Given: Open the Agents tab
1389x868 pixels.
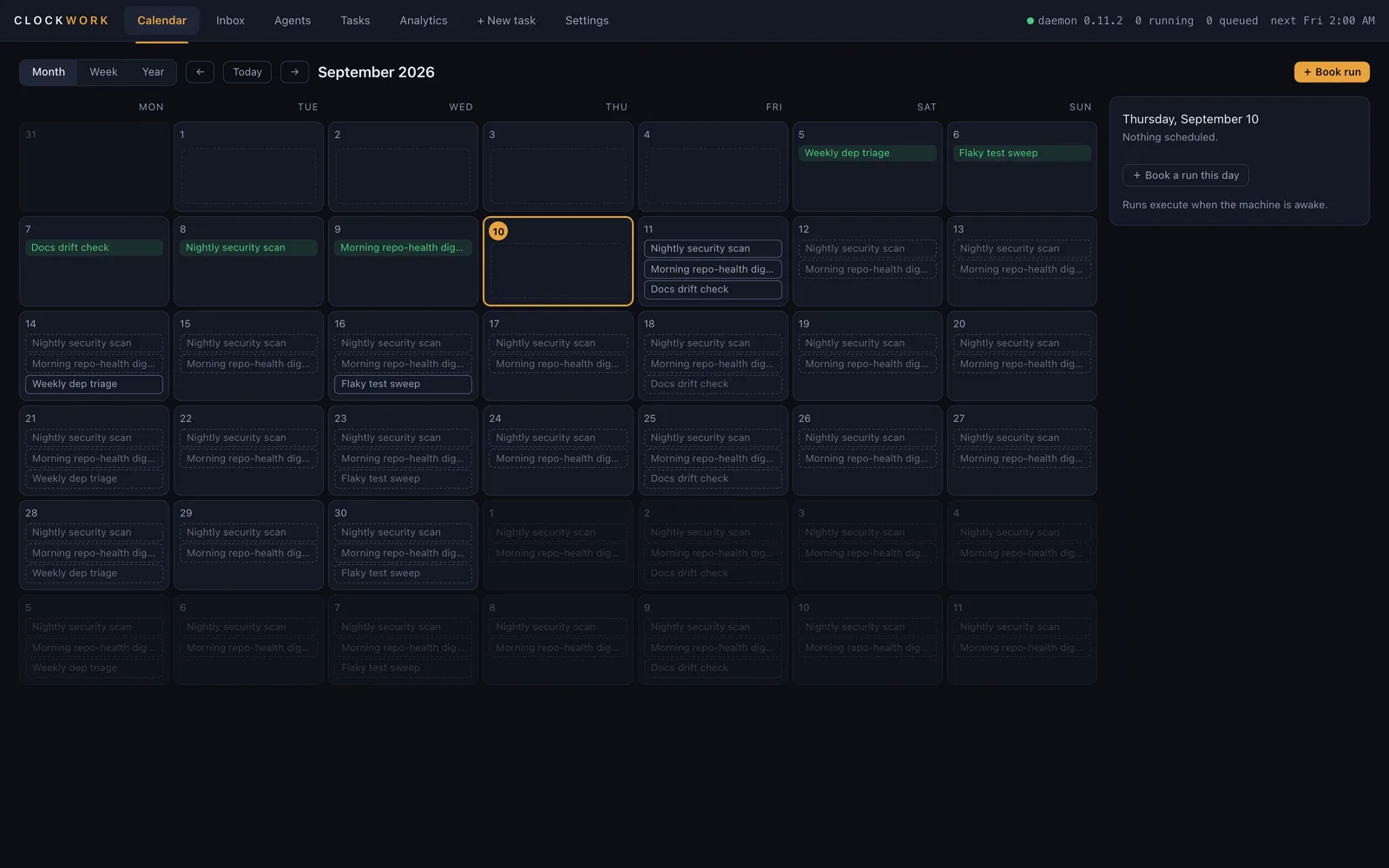Looking at the screenshot, I should (293, 21).
